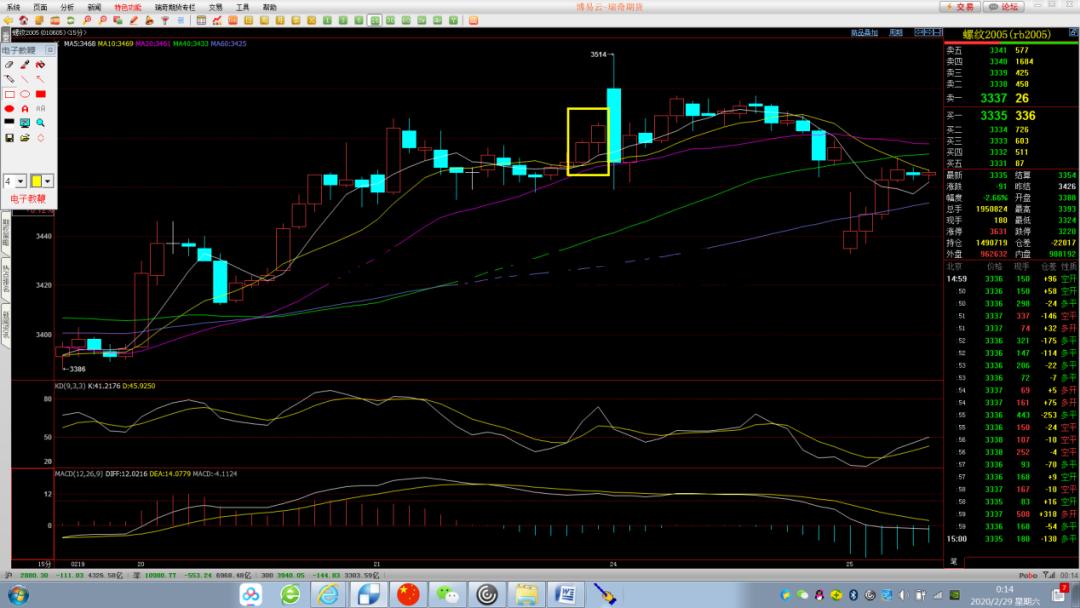This screenshot has height=608, width=1080.
Task: Pick the filled red rectangle tool
Action: 41,93
